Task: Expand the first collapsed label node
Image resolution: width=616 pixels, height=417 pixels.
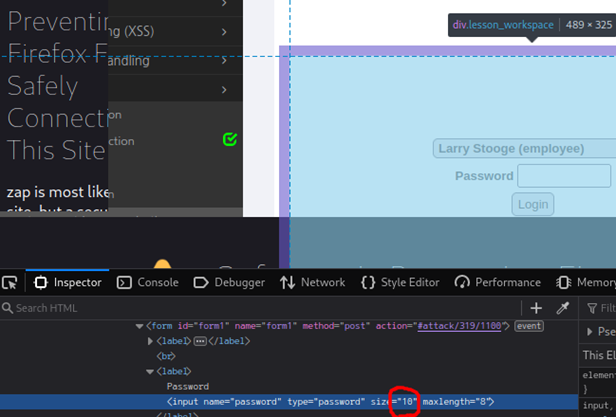Action: click(x=150, y=341)
